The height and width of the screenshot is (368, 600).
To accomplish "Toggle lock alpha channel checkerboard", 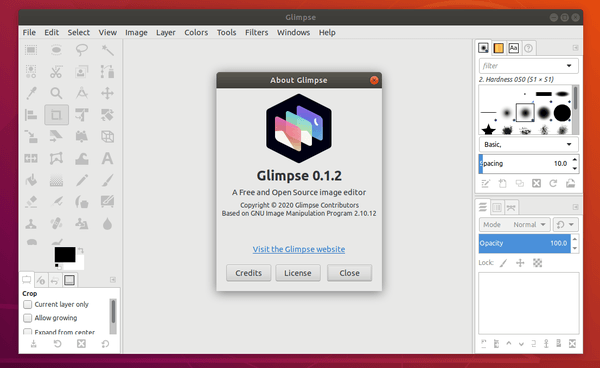I will 537,263.
